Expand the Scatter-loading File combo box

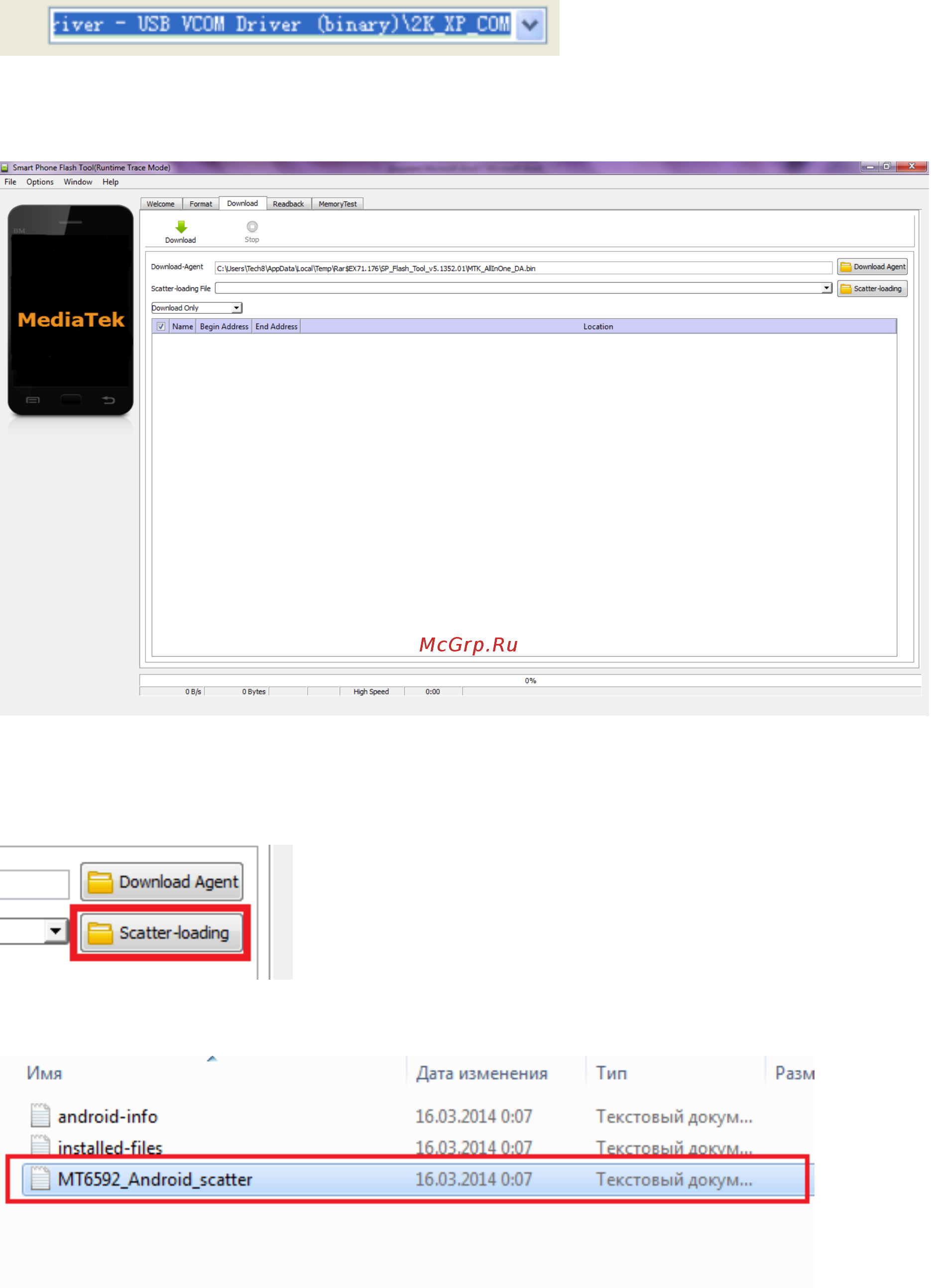(826, 288)
